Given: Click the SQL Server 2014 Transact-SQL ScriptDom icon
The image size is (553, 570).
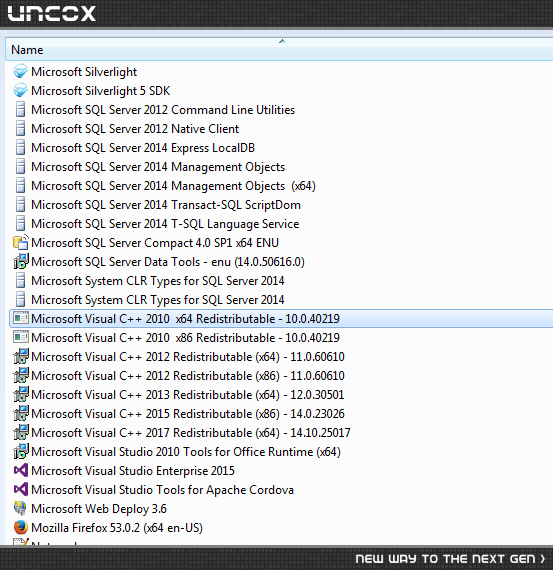Looking at the screenshot, I should point(21,205).
